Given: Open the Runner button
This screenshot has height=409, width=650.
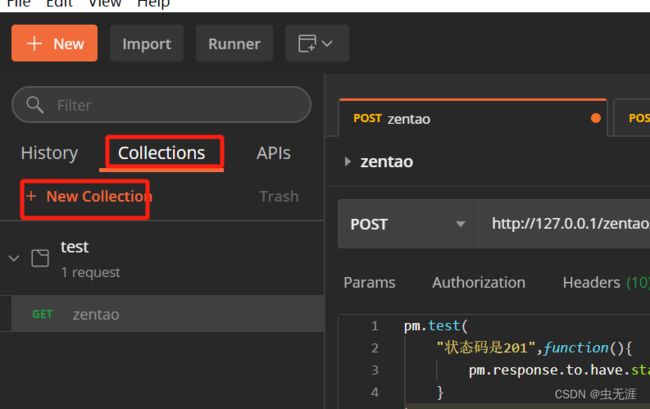Looking at the screenshot, I should pyautogui.click(x=234, y=44).
